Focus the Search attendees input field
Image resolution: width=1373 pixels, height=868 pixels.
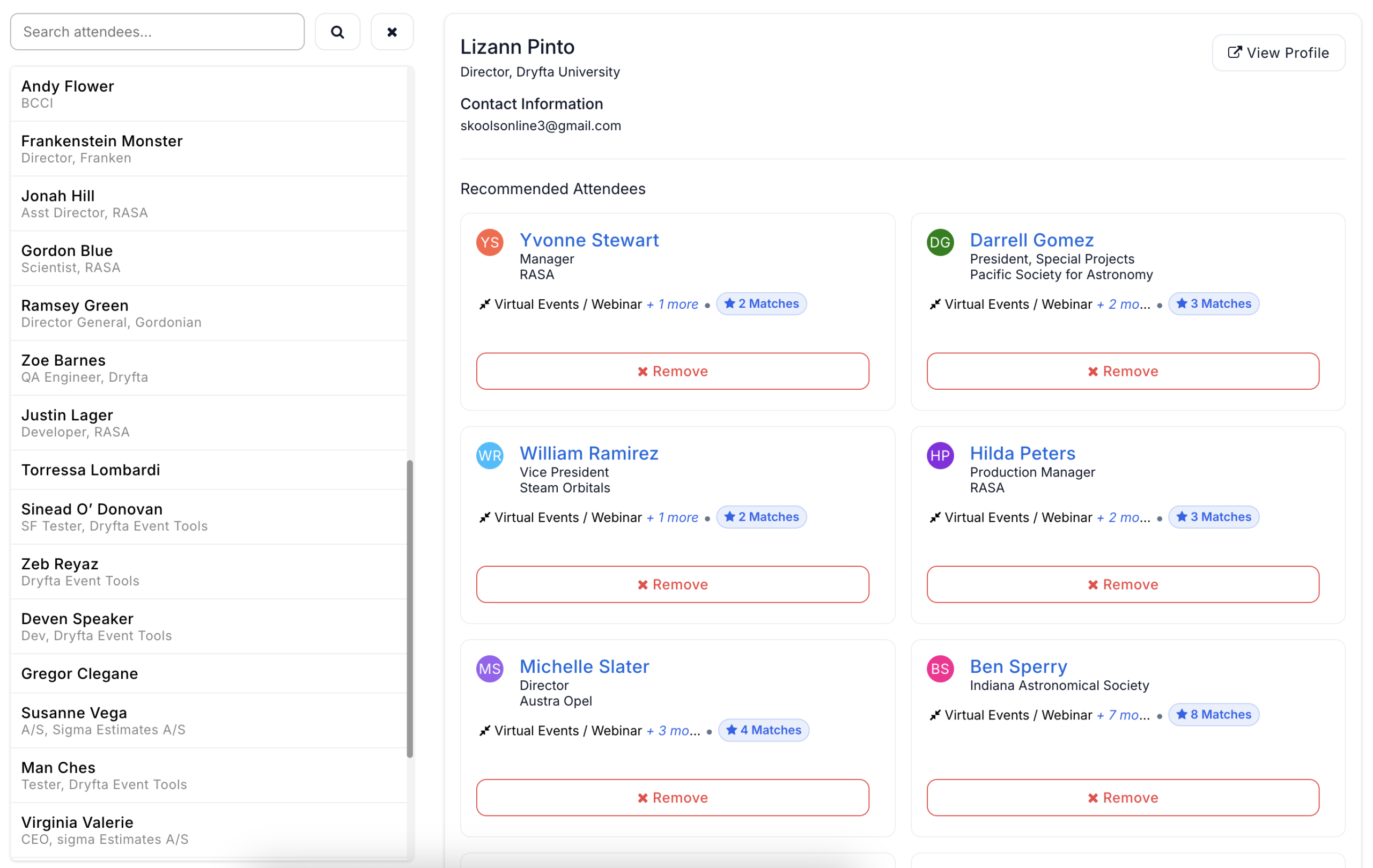[157, 32]
